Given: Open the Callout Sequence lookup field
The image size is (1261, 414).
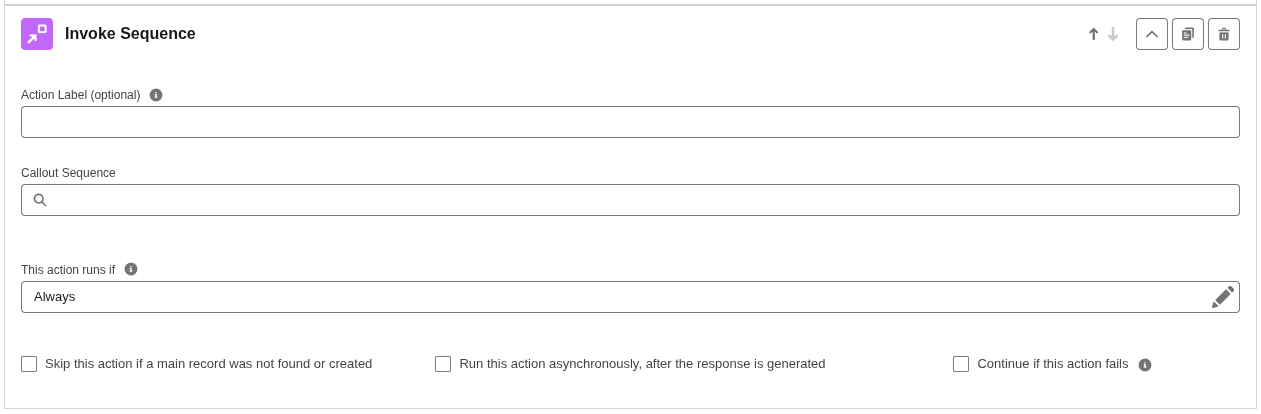Looking at the screenshot, I should point(630,200).
